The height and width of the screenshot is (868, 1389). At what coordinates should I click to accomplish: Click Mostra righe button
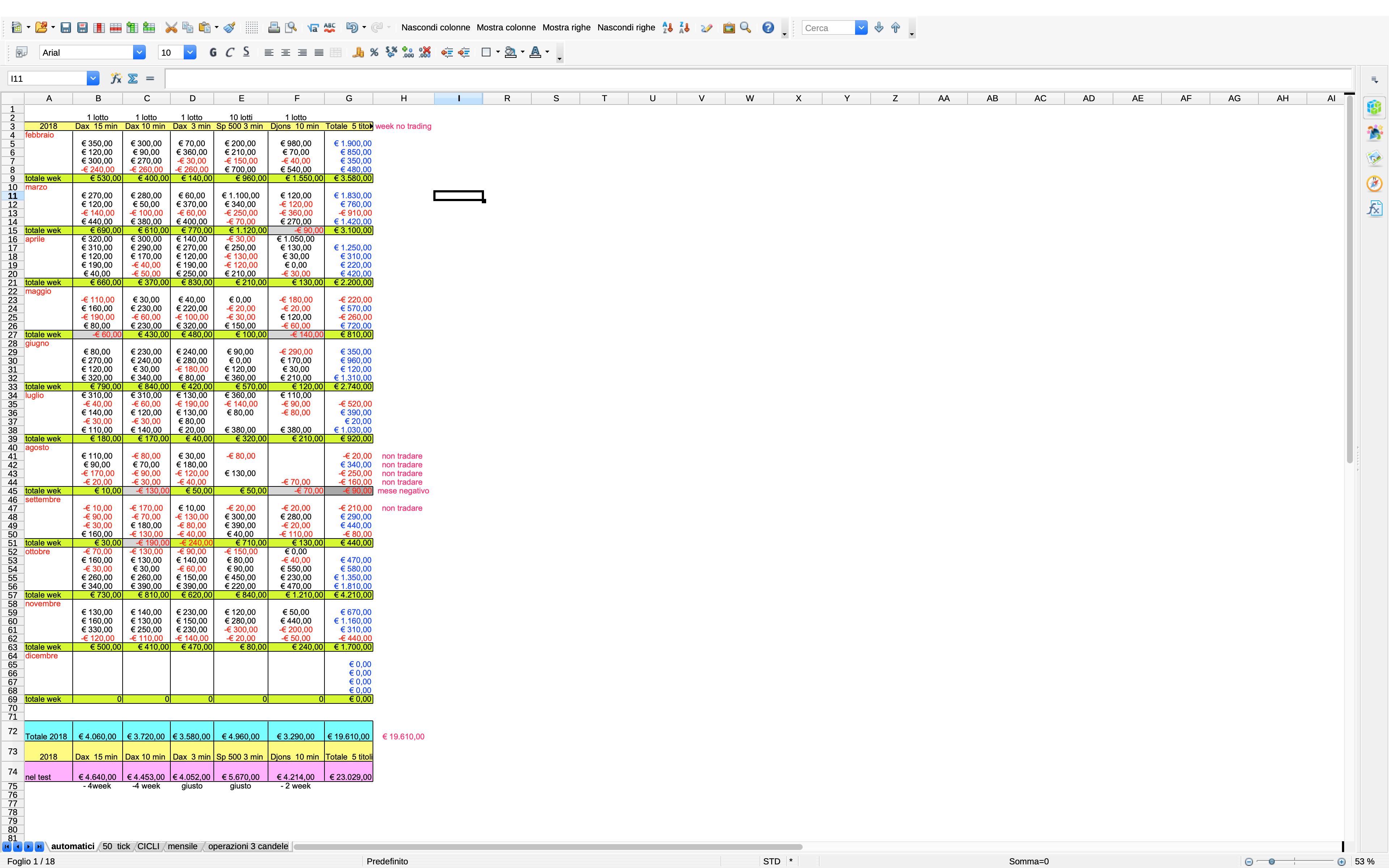566,27
